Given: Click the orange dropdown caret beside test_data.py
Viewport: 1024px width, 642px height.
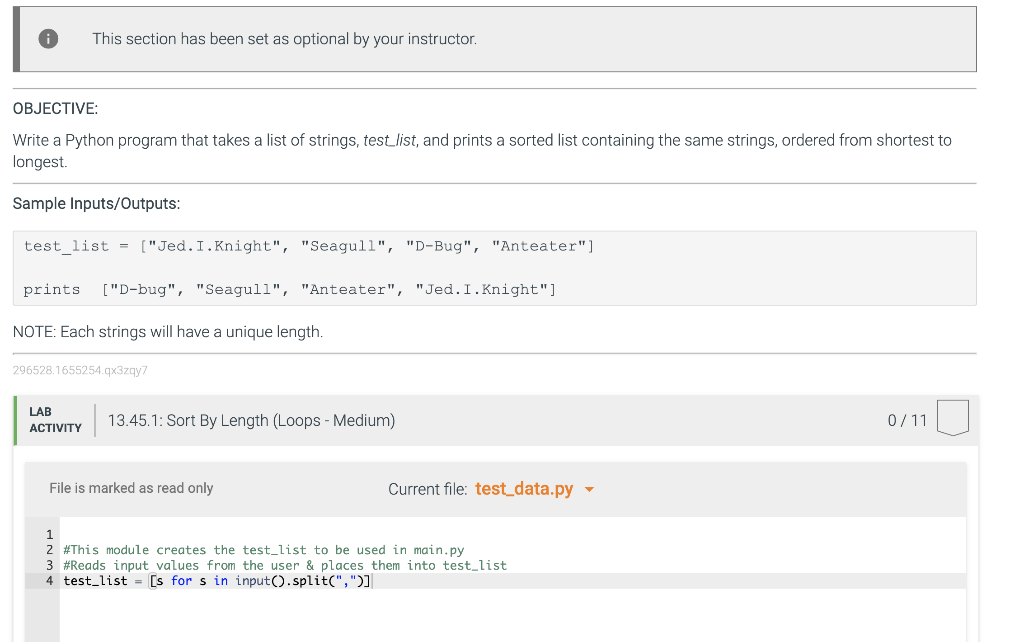Looking at the screenshot, I should [x=589, y=490].
